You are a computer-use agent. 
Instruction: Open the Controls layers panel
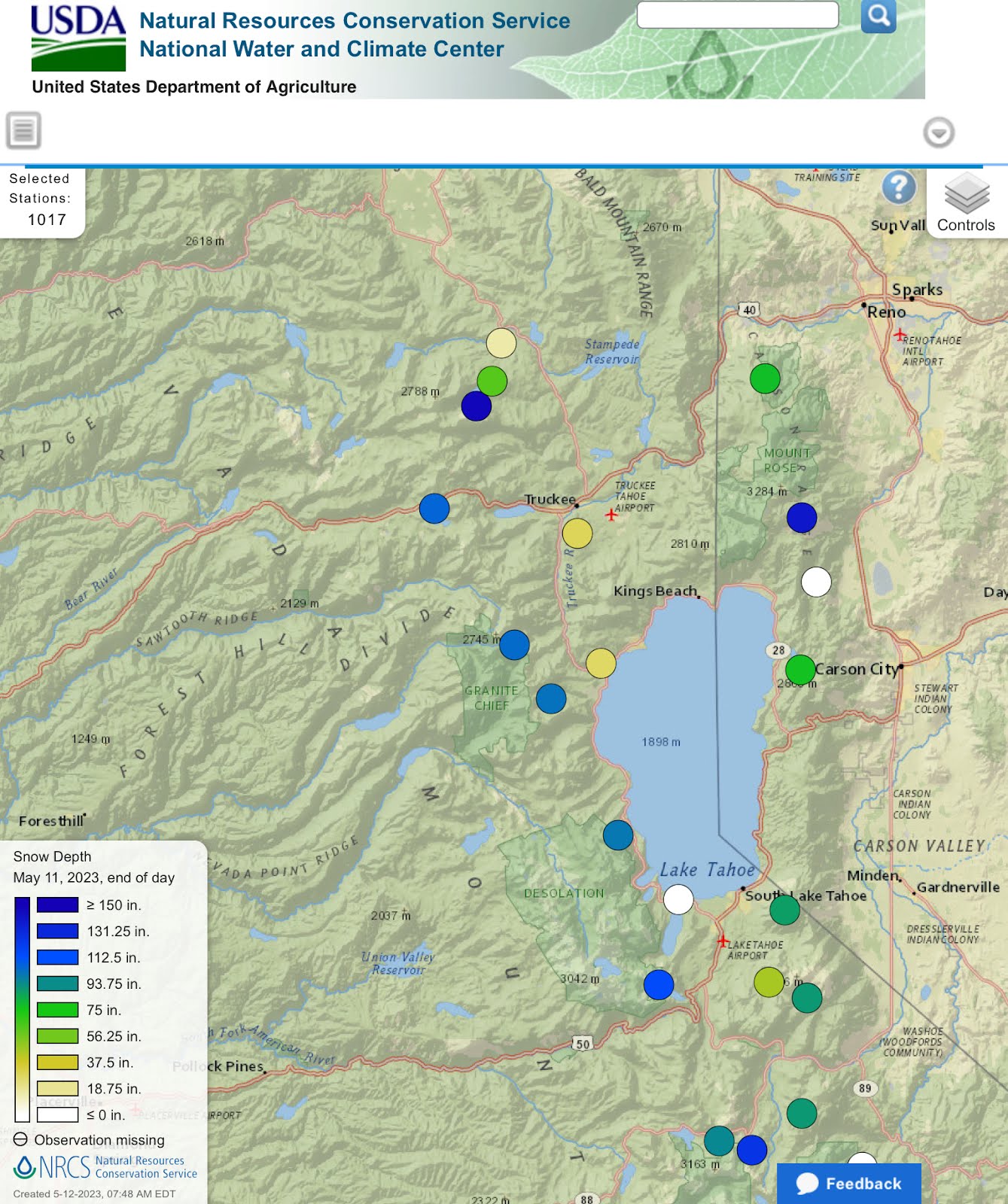point(966,203)
